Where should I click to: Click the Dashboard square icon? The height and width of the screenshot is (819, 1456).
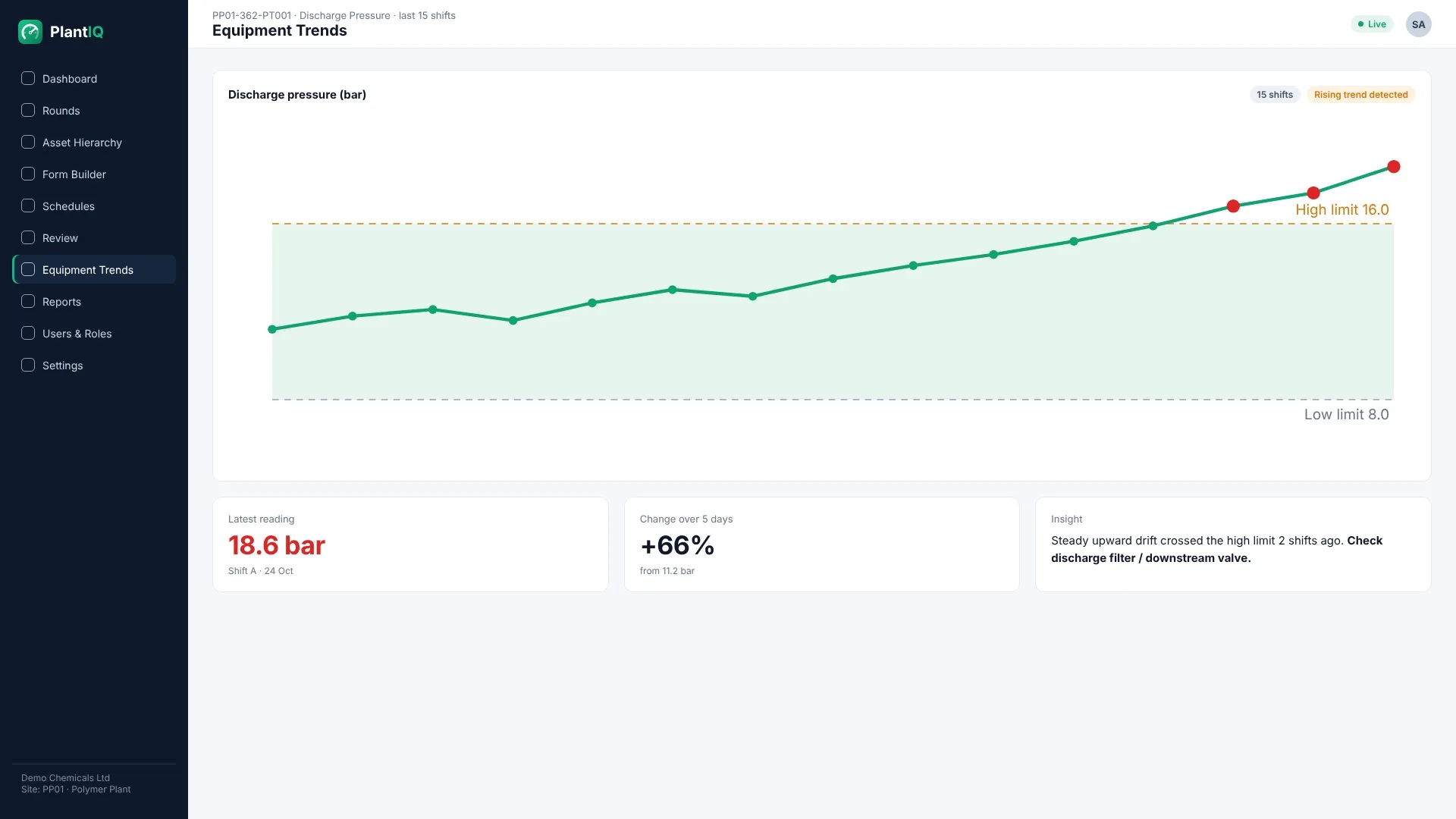(x=28, y=78)
